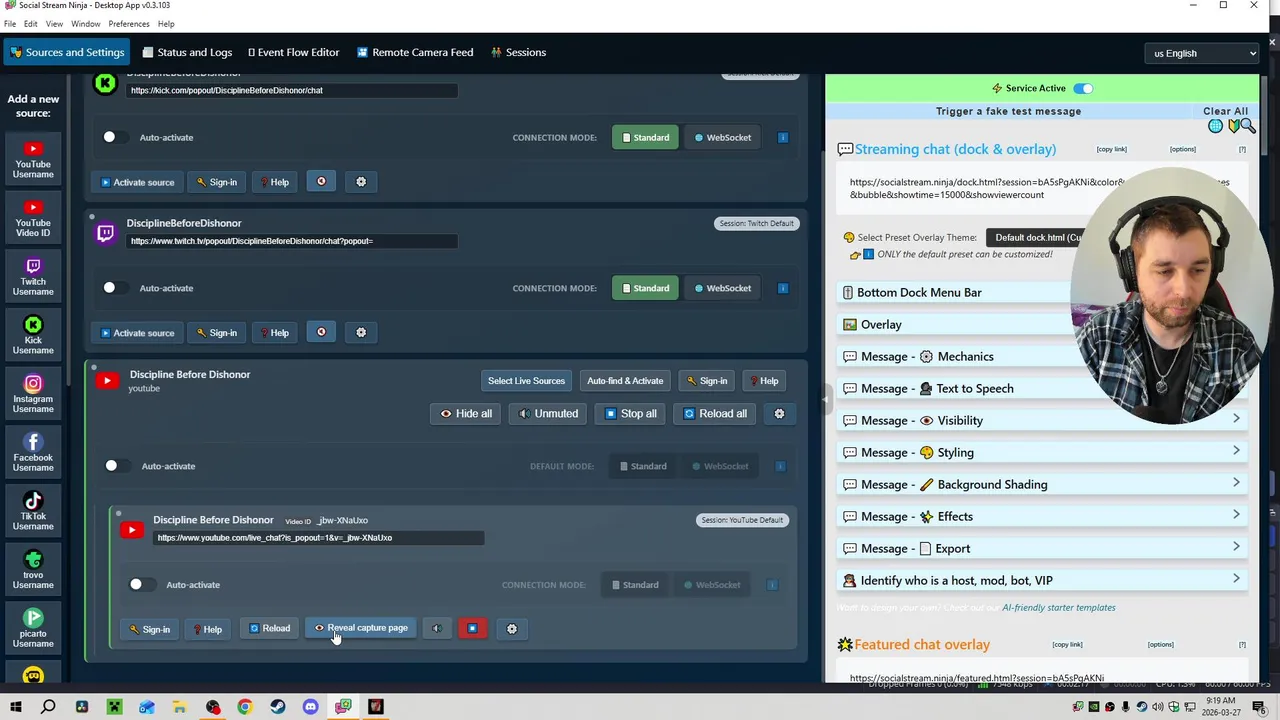1280x720 pixels.
Task: Switch to Event Flow Editor tab
Action: point(294,53)
